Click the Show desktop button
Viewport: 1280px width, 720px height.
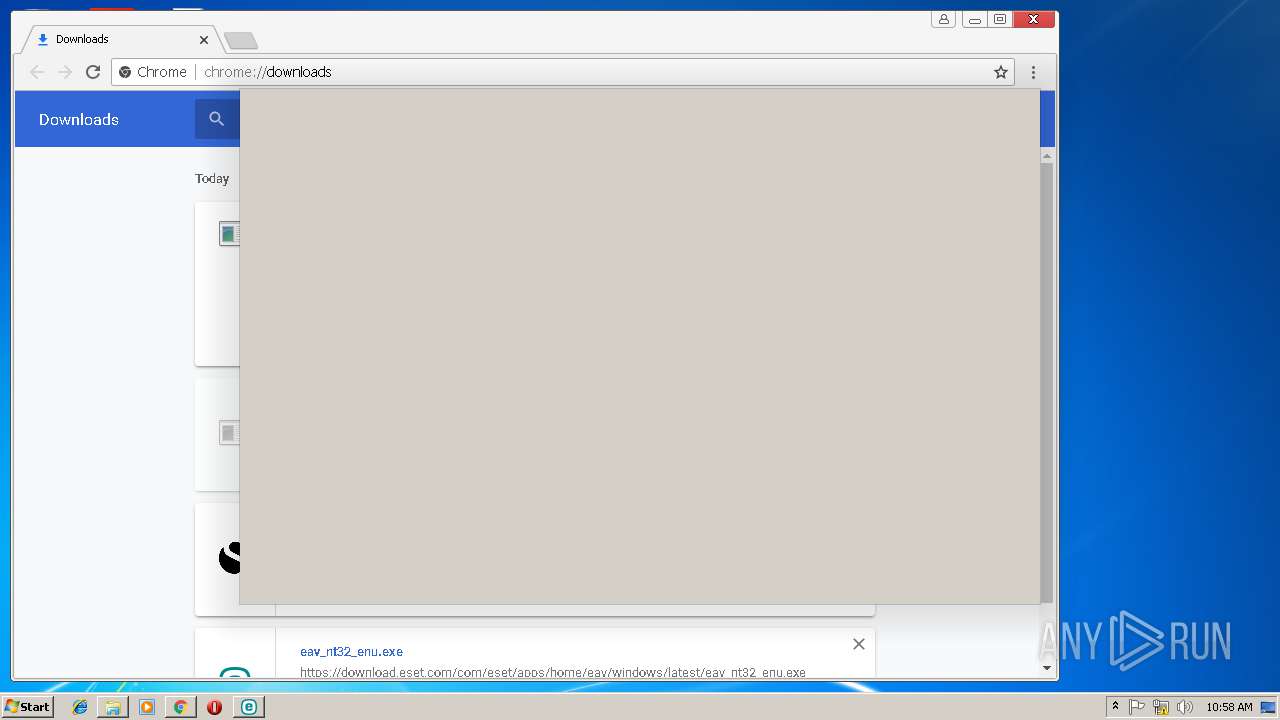pyautogui.click(x=1268, y=707)
